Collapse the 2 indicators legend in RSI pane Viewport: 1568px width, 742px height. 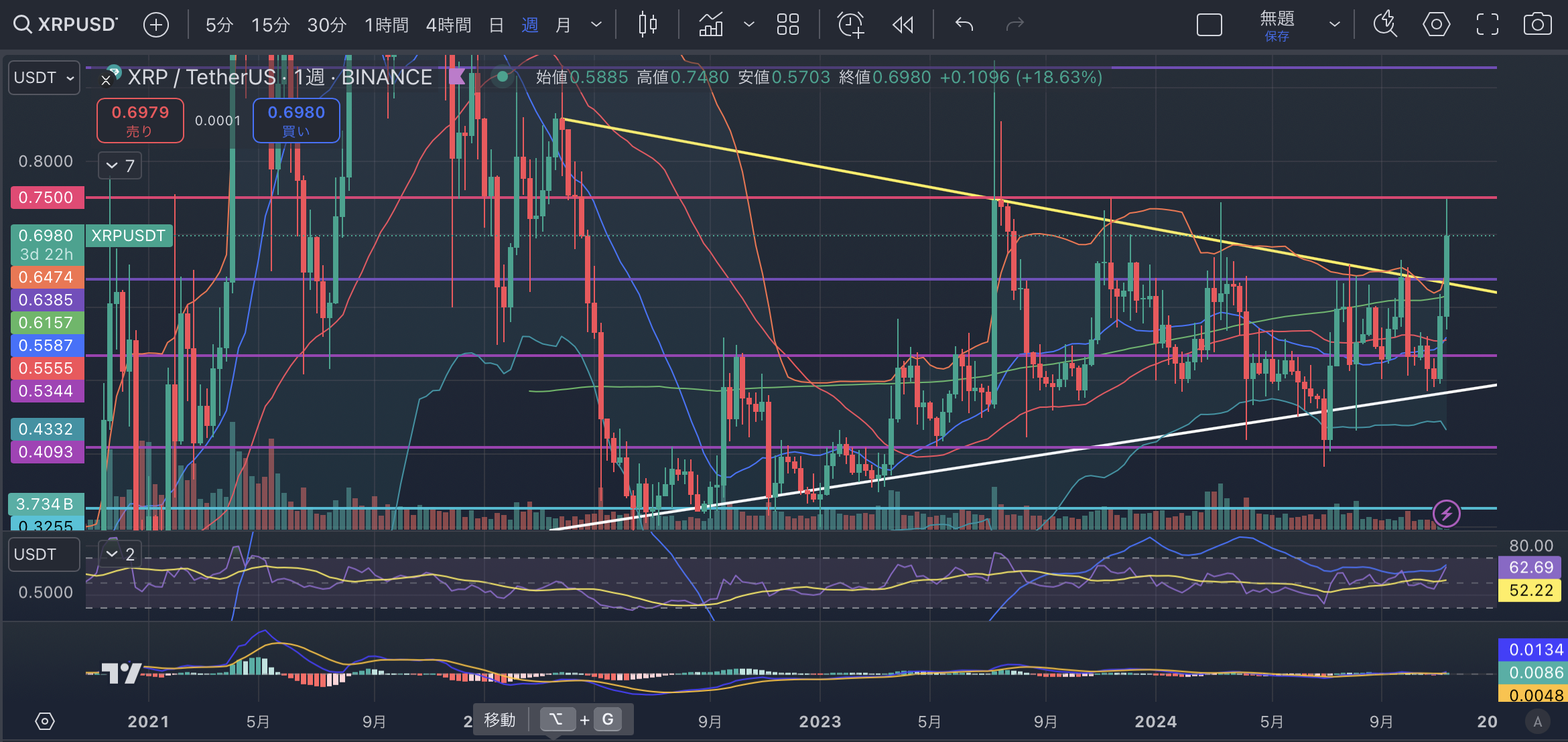point(120,554)
